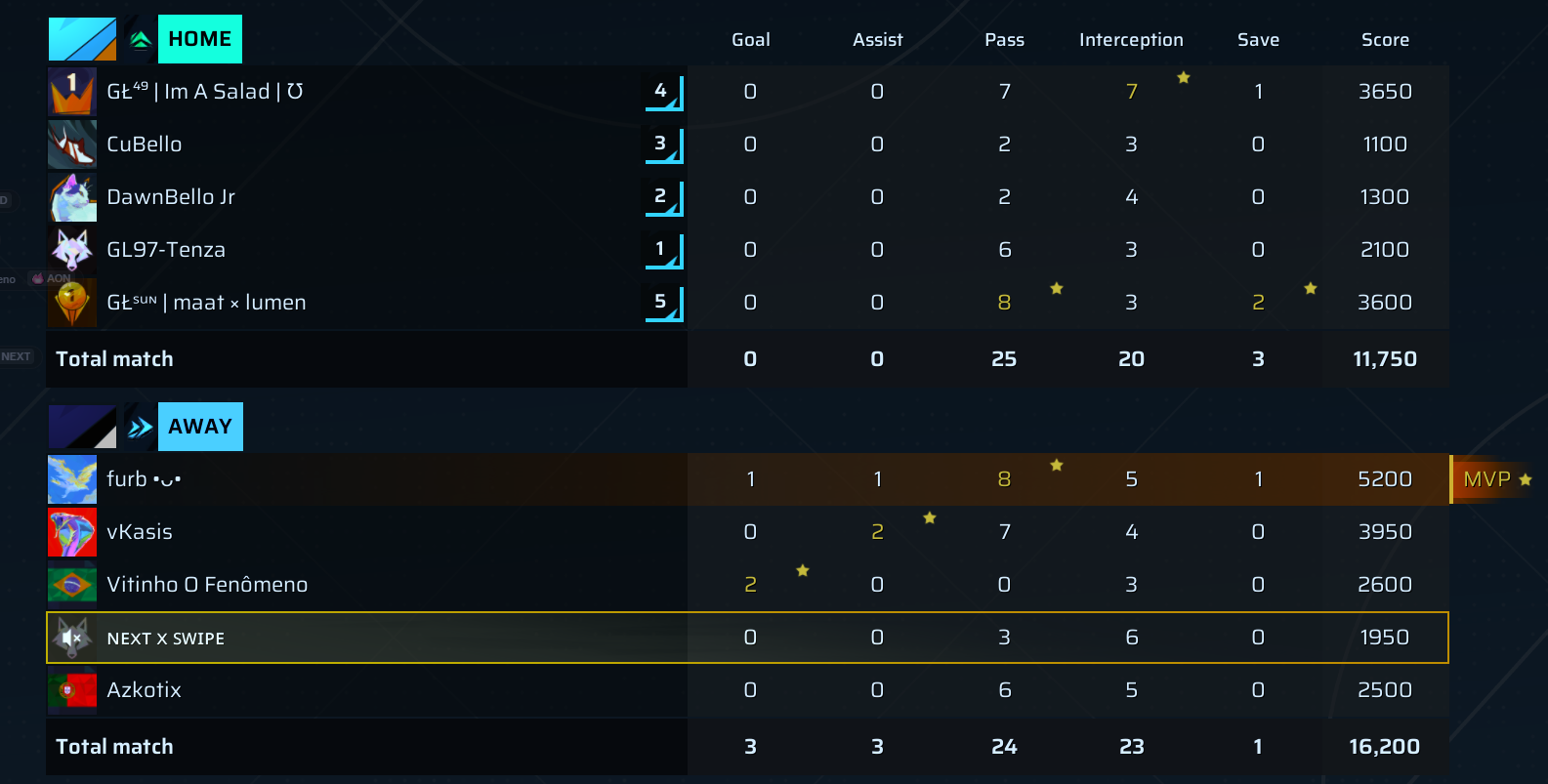
Task: Click the crown avatar of Im A Salad
Action: [x=72, y=92]
